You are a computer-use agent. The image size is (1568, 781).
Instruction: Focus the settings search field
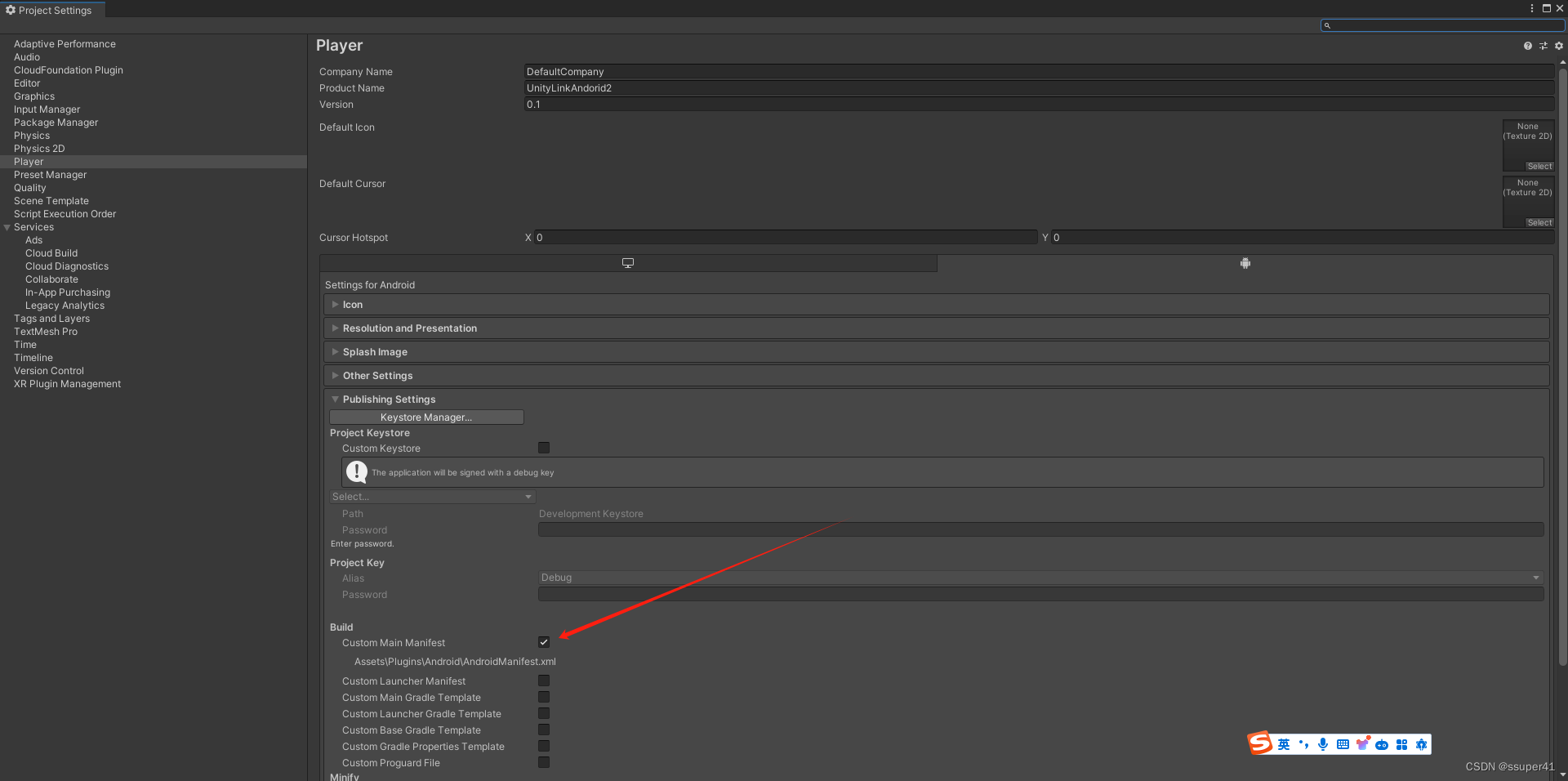point(1442,25)
